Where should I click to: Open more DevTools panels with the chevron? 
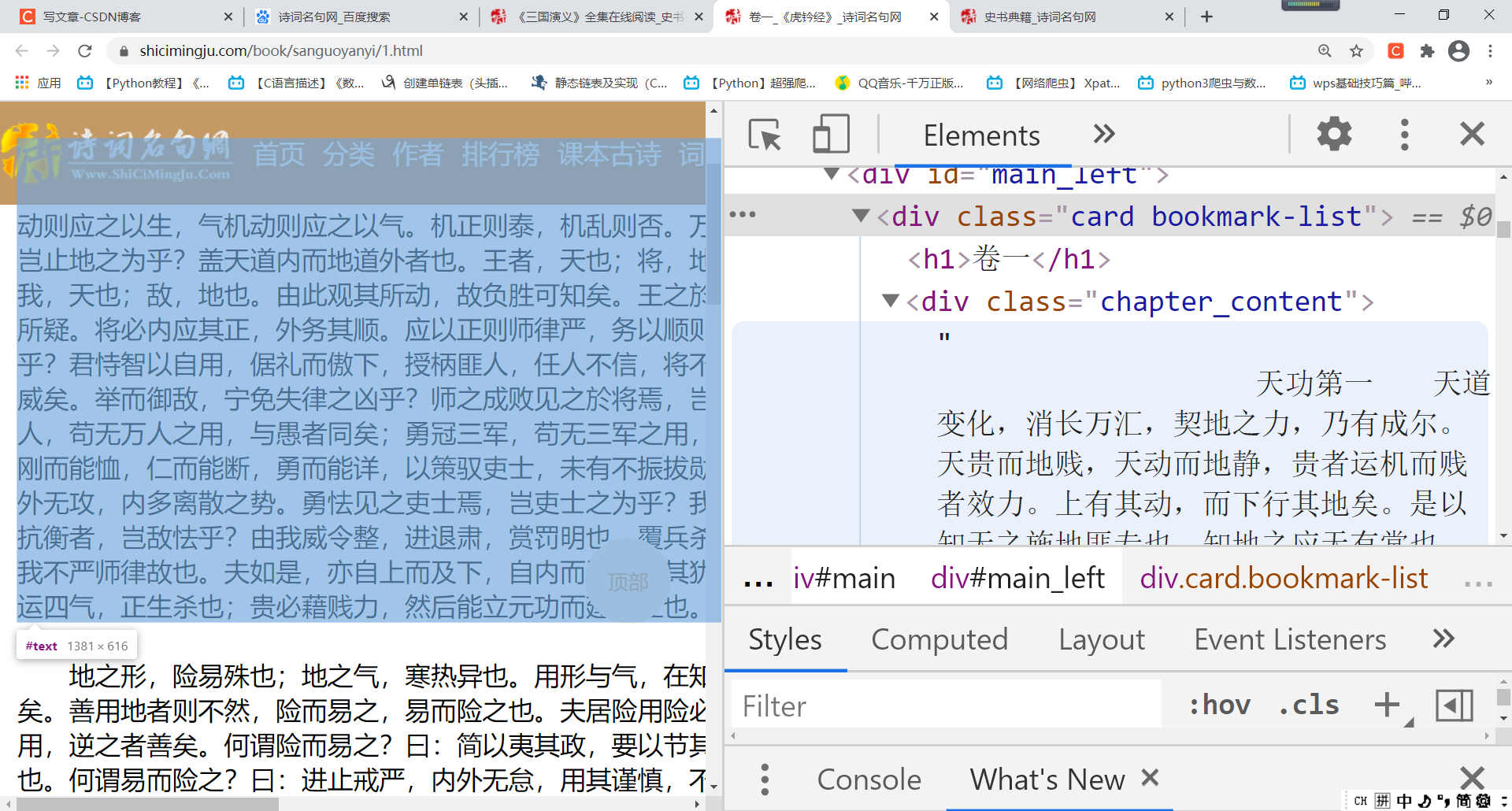1103,134
